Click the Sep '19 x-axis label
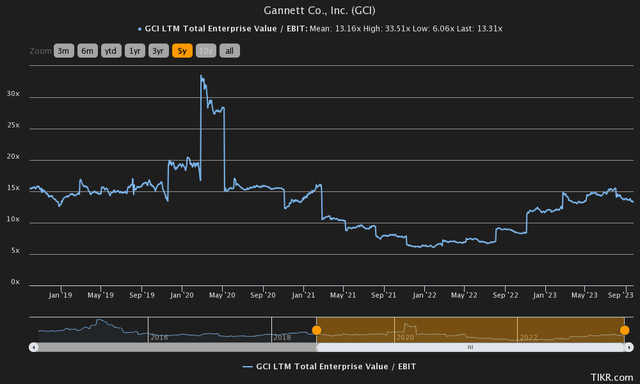This screenshot has width=640, height=384. [142, 295]
